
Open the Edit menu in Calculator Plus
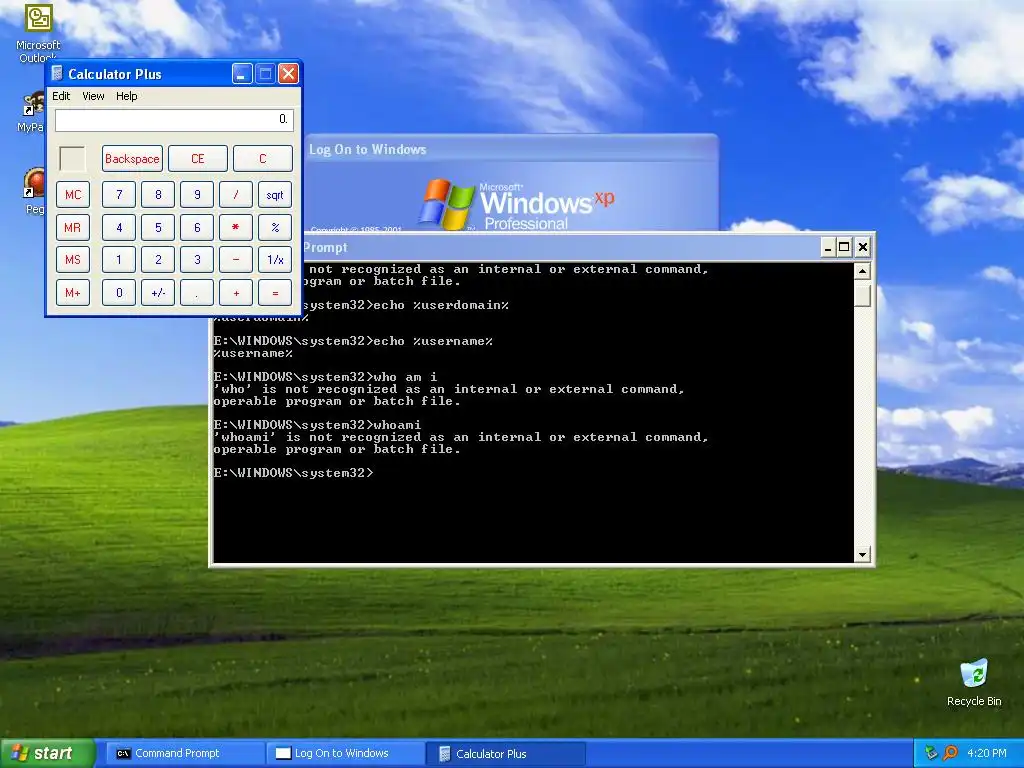[x=61, y=96]
